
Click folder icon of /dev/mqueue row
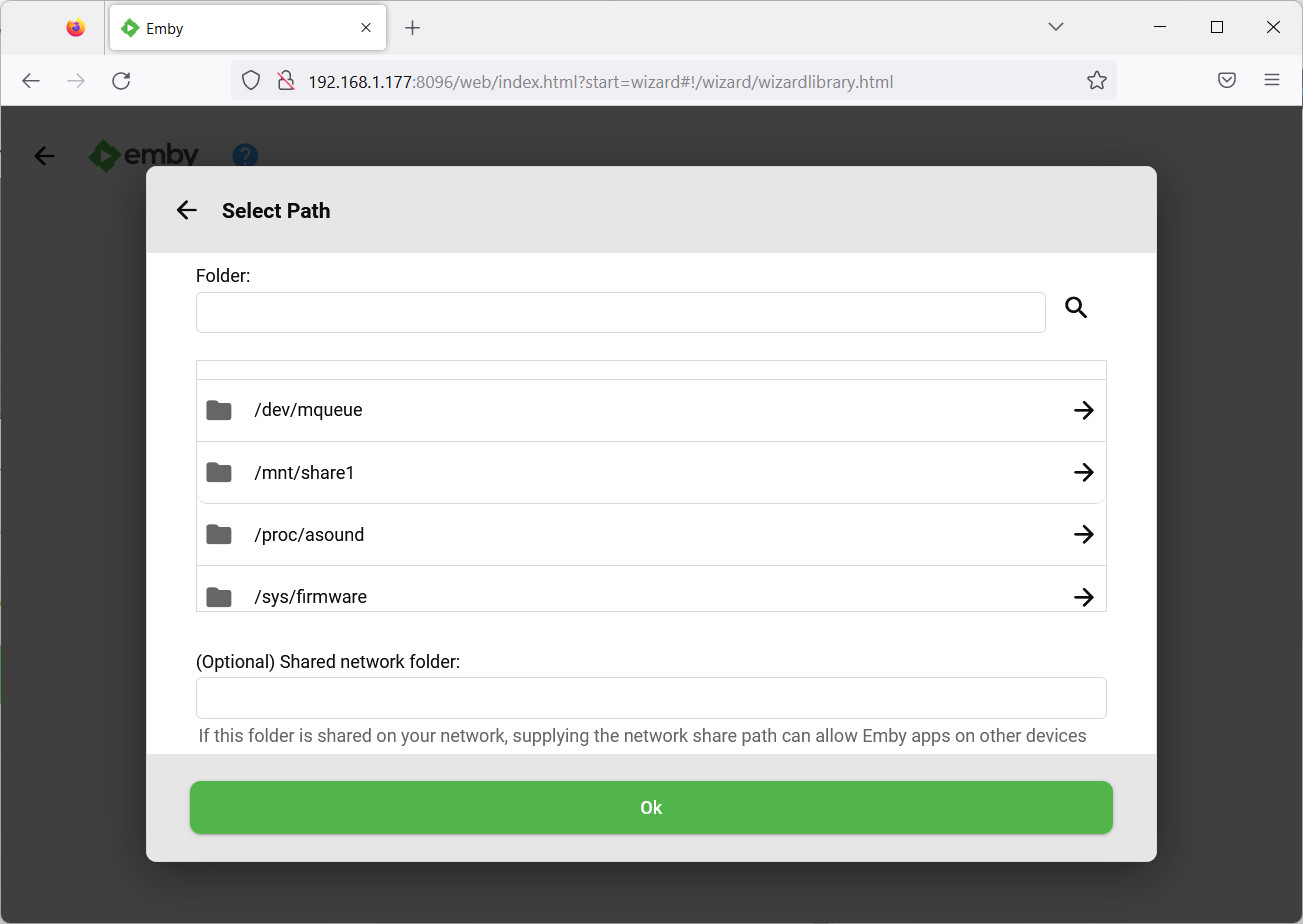[x=219, y=410]
